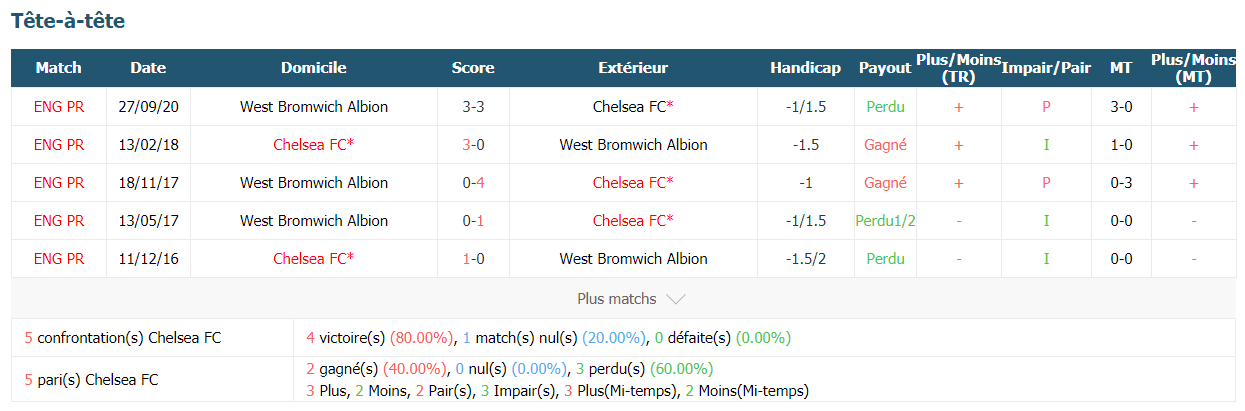
Task: Click the Impair/Pair column header
Action: [x=1046, y=68]
